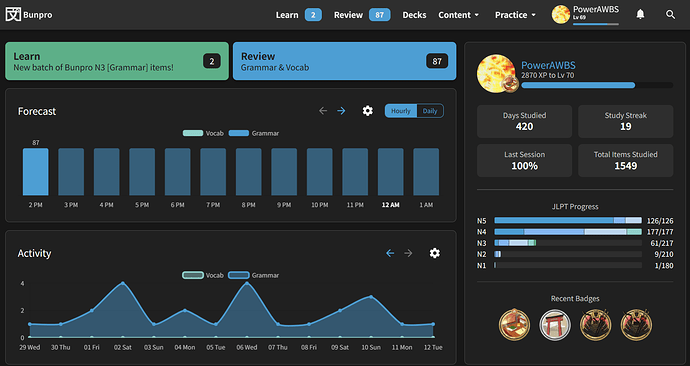Switch Forecast to Hourly view
This screenshot has width=690, height=366.
point(400,111)
